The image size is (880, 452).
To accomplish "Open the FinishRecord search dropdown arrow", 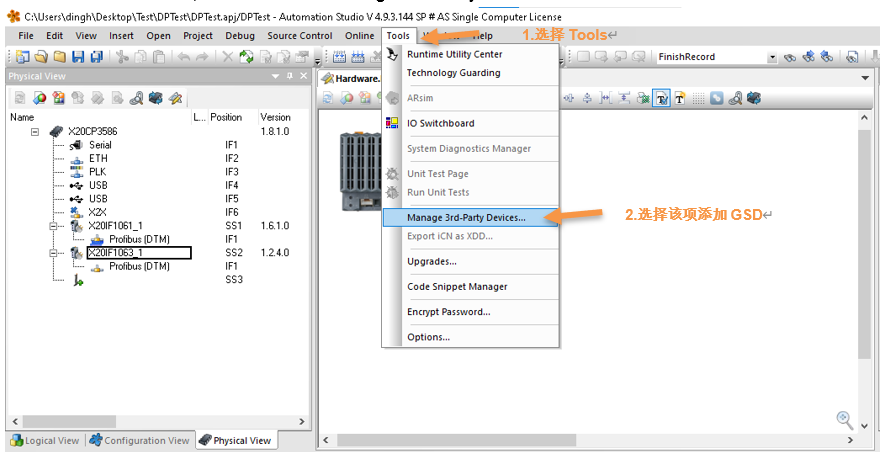I will tap(772, 57).
